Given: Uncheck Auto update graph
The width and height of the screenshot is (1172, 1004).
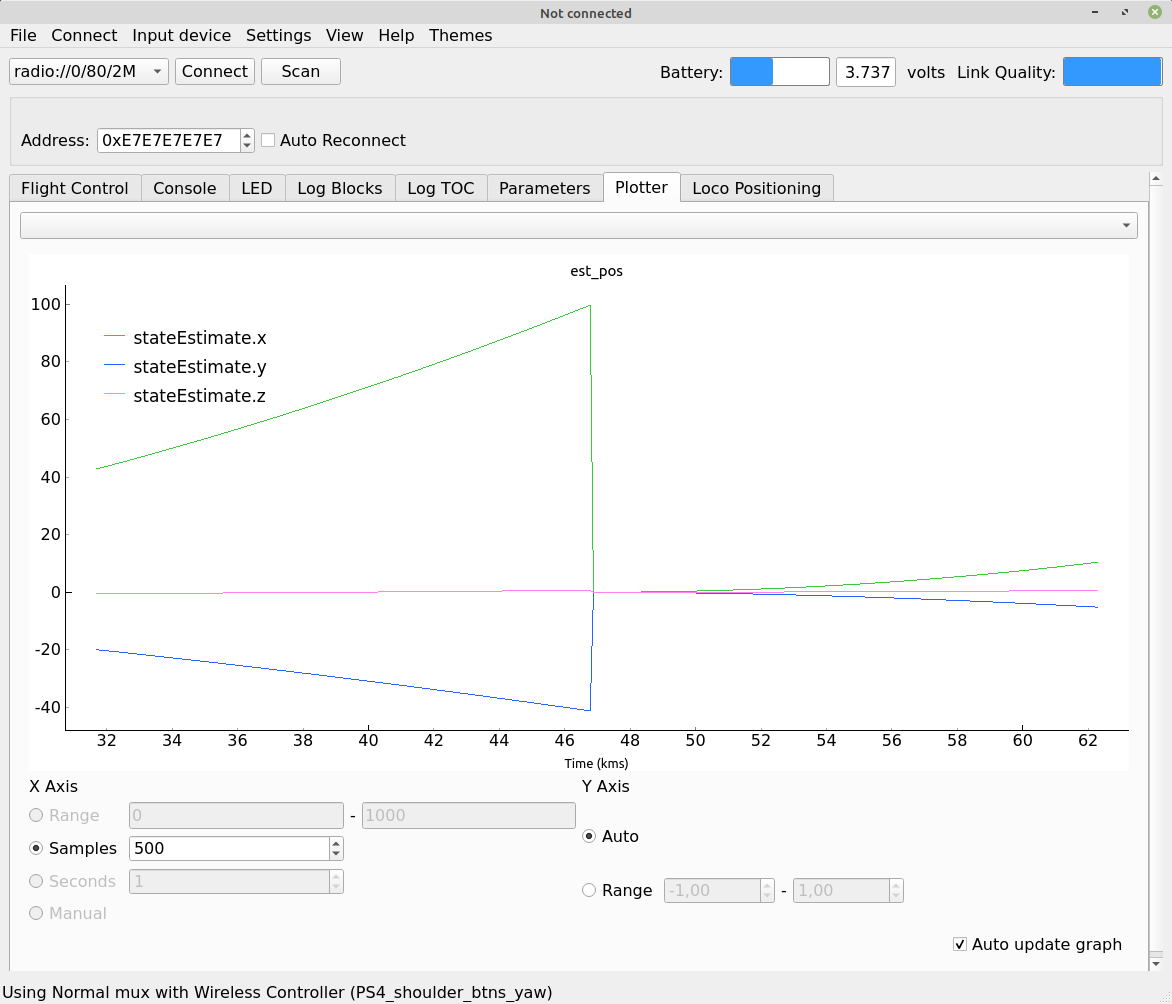Looking at the screenshot, I should point(960,944).
